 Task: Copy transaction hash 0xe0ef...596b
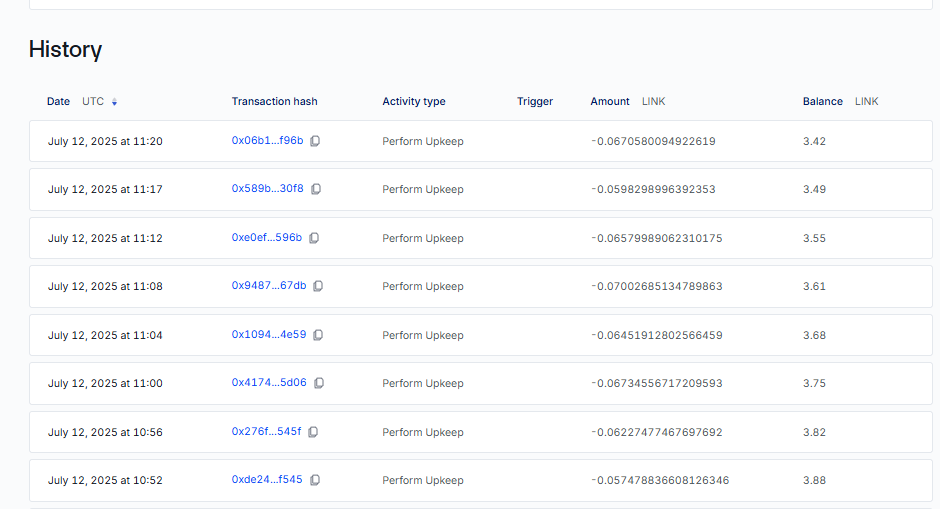tap(314, 238)
